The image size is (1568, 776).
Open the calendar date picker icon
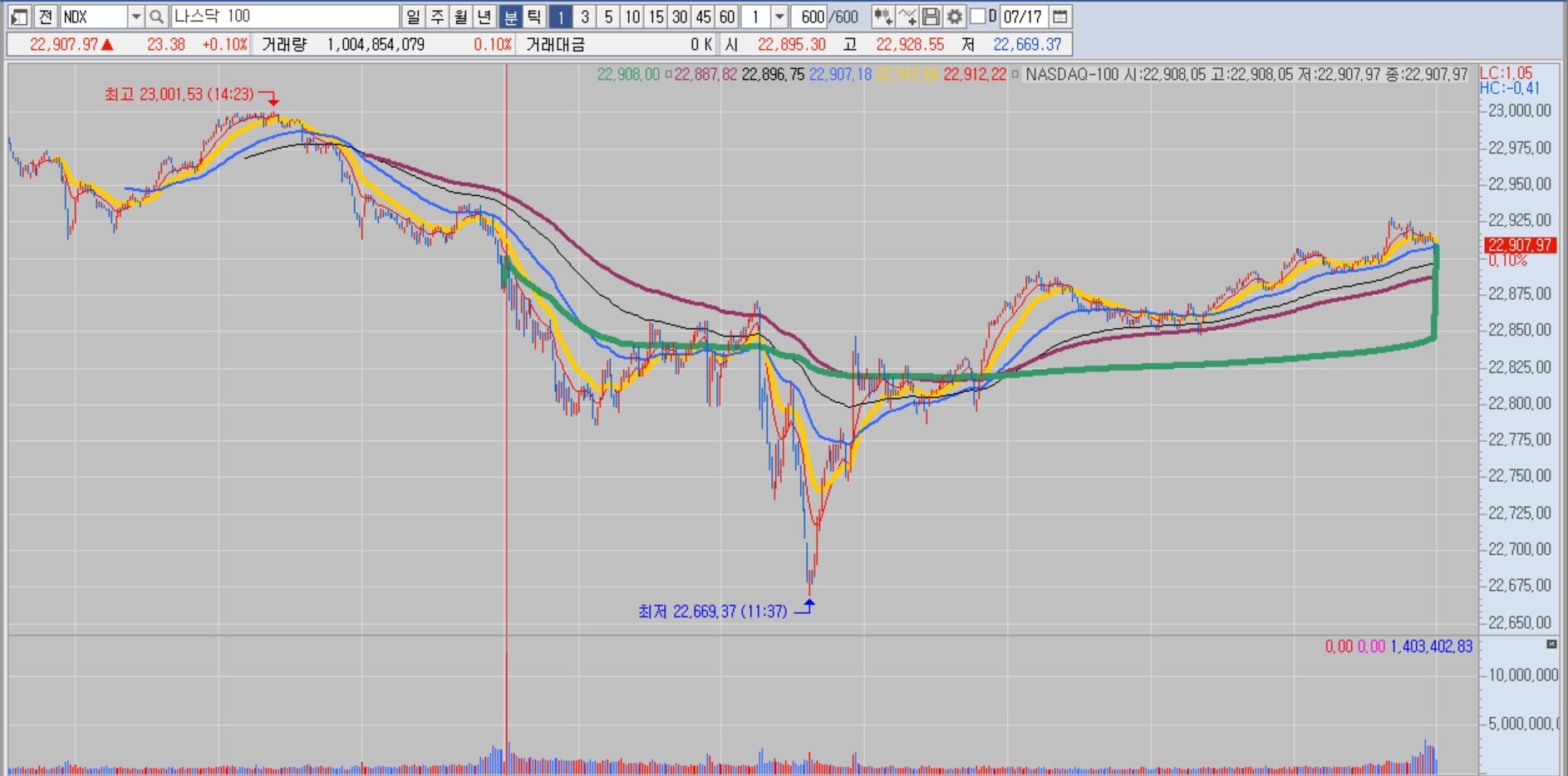[x=1060, y=17]
